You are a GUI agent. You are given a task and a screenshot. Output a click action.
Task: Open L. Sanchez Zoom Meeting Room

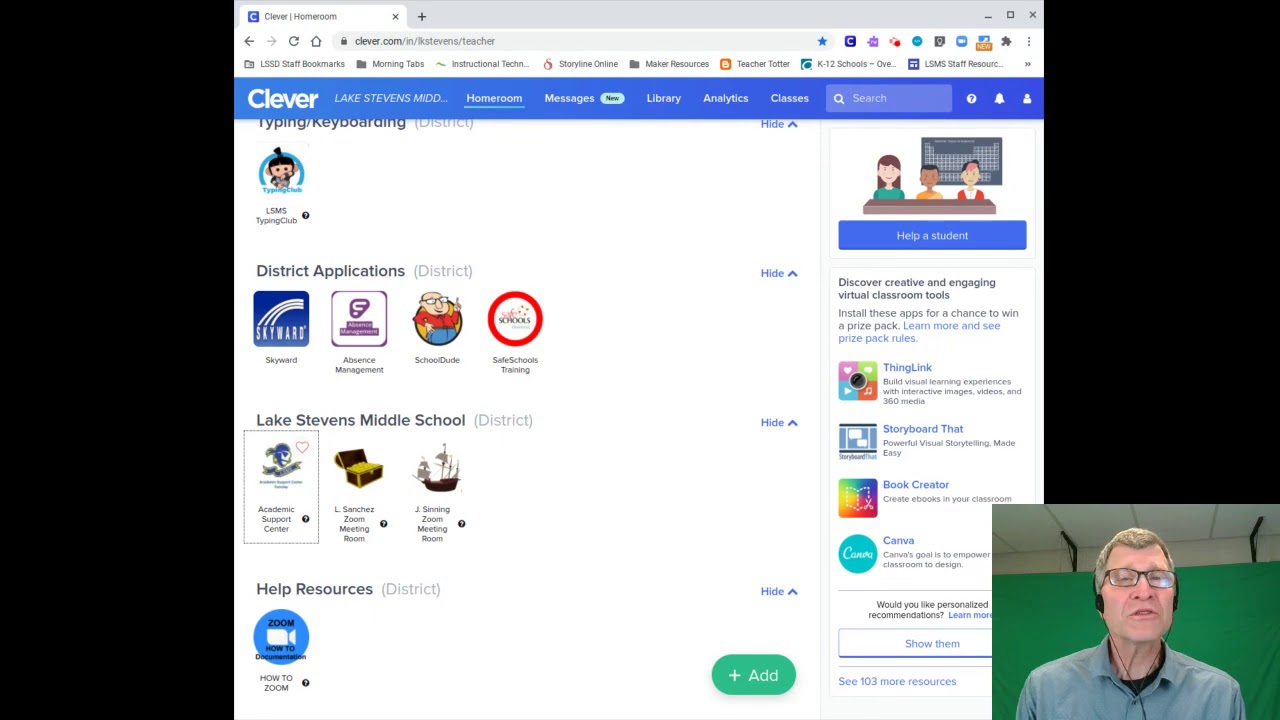tap(359, 468)
